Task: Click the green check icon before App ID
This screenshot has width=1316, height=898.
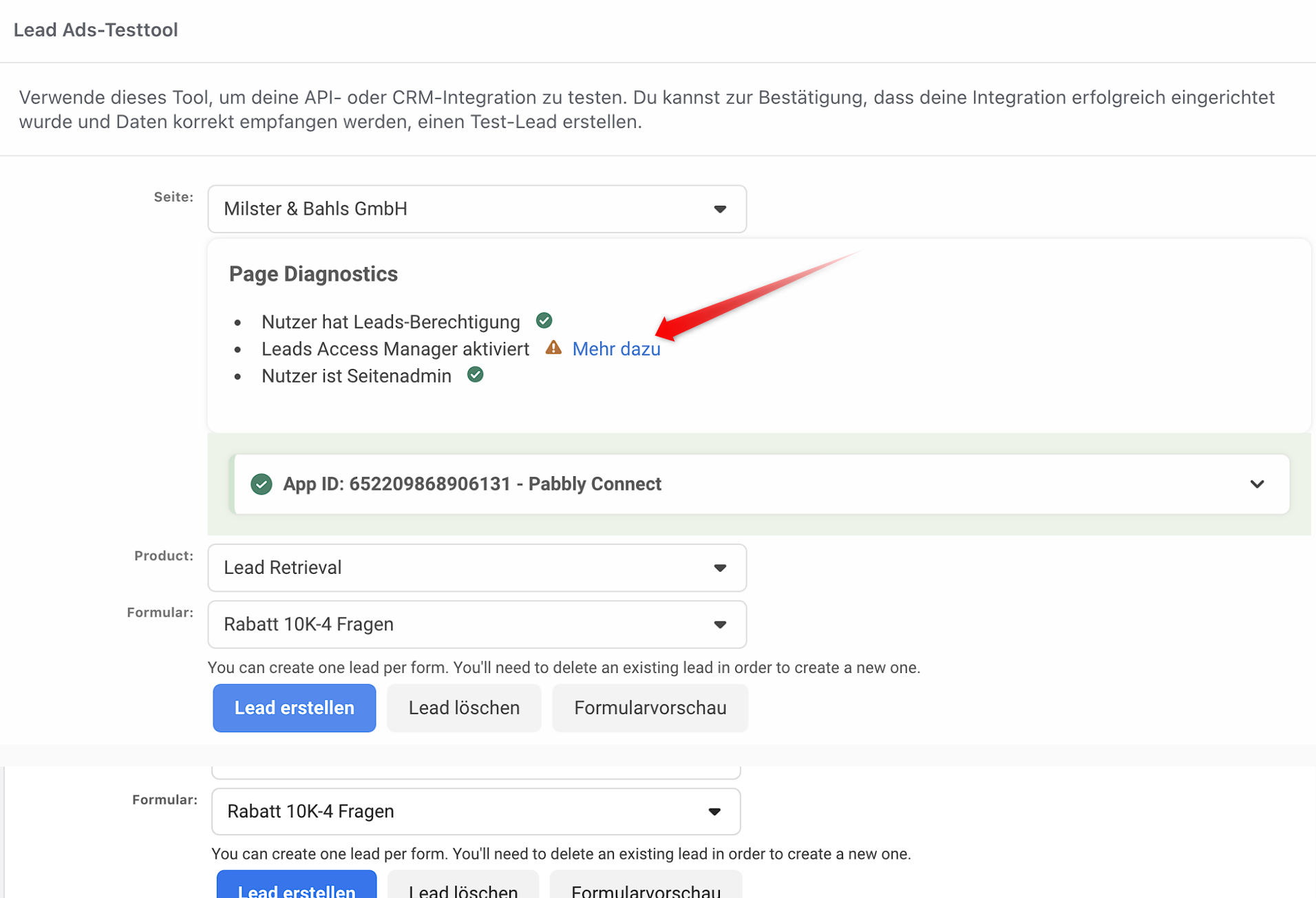Action: click(x=262, y=484)
